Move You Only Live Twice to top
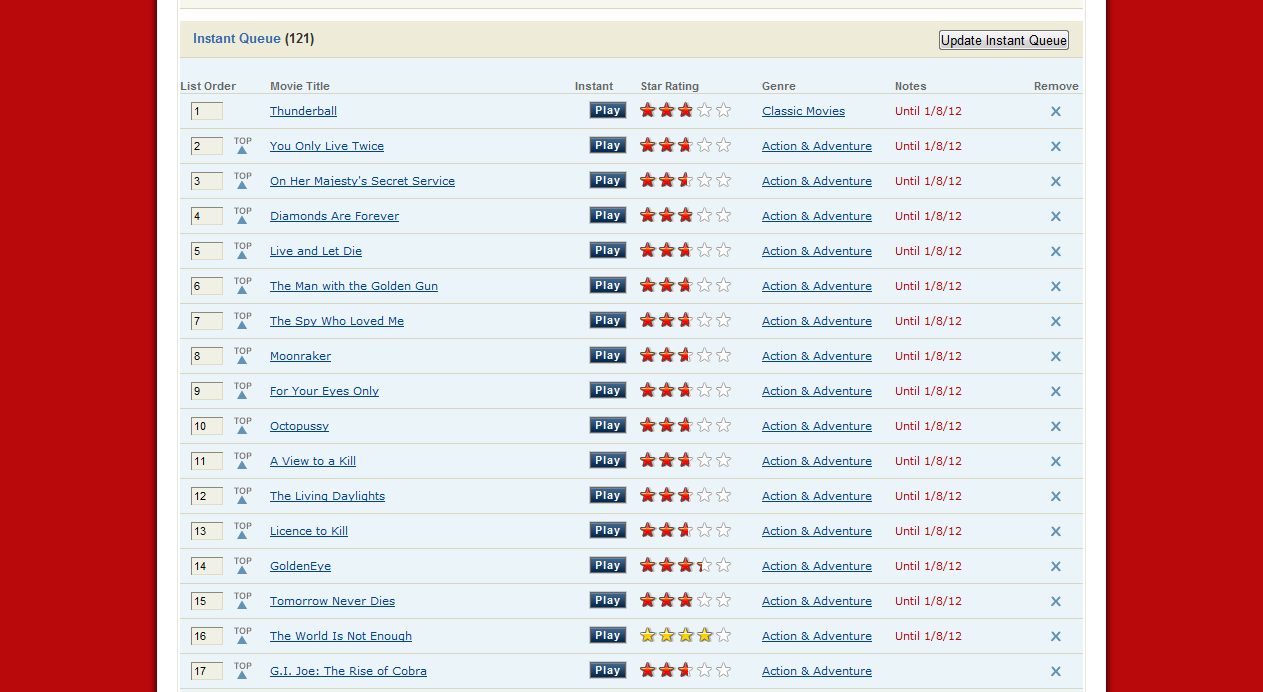This screenshot has width=1263, height=692. pyautogui.click(x=242, y=146)
